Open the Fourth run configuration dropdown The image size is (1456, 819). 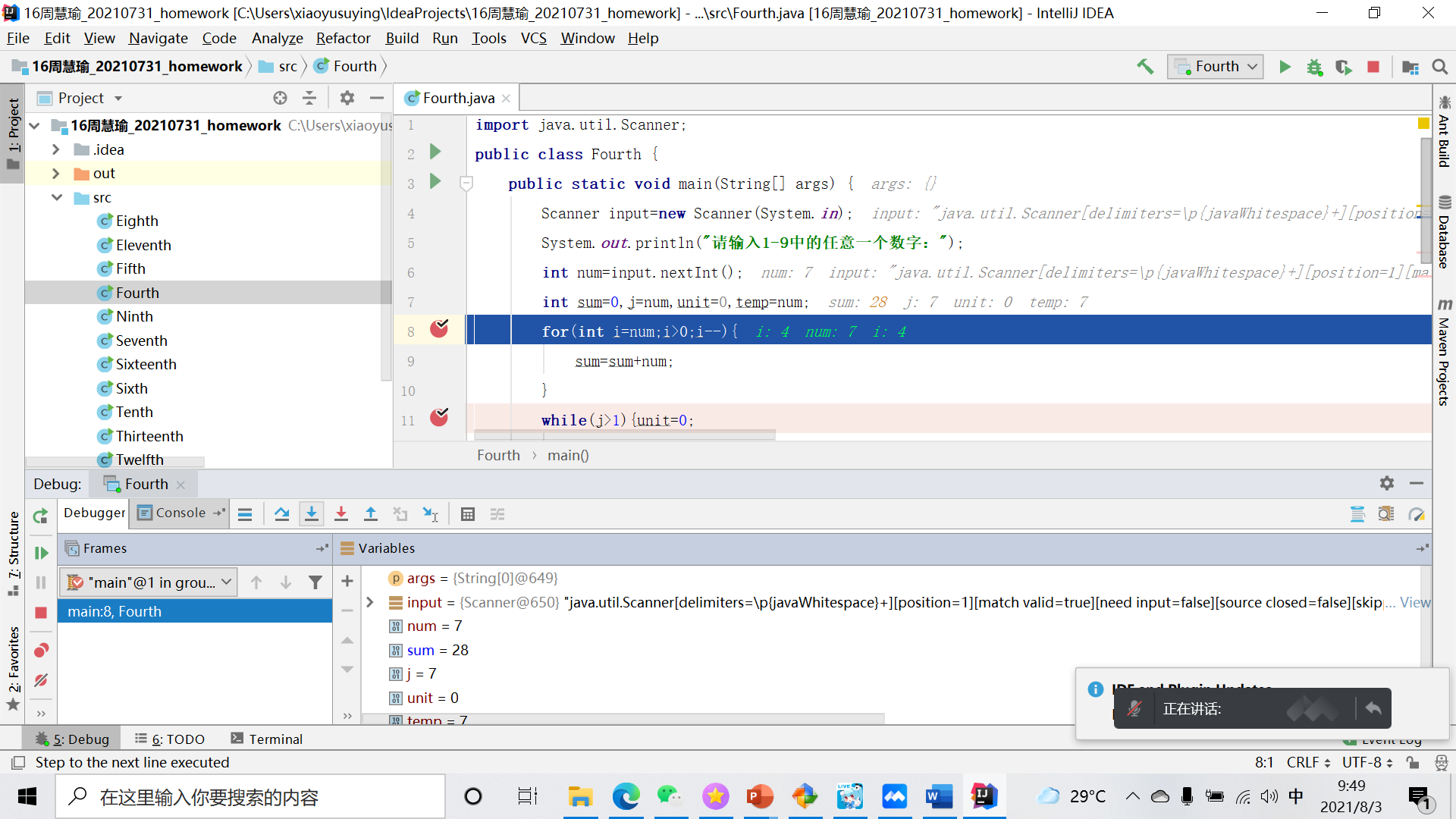(1216, 67)
